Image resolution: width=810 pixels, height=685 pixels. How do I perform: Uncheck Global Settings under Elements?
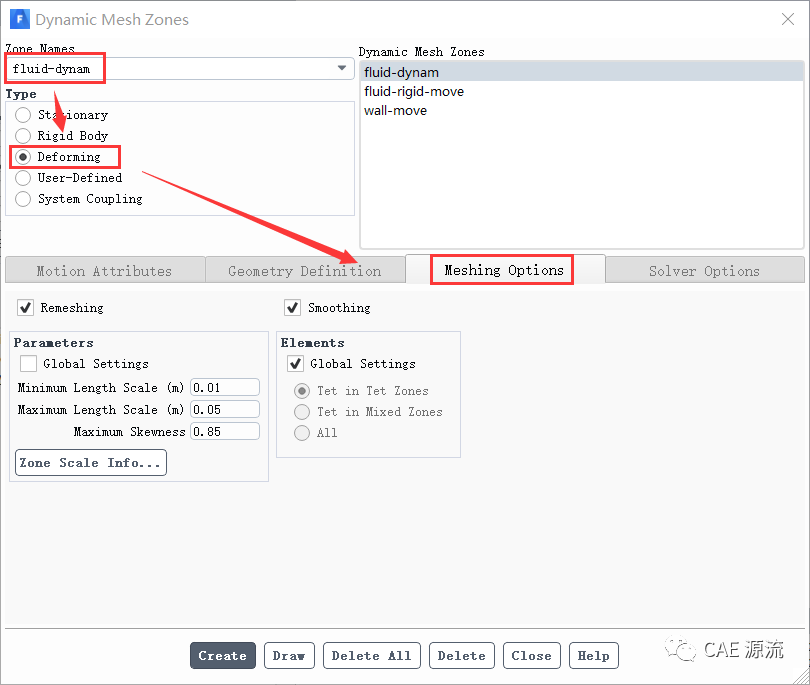pyautogui.click(x=296, y=364)
